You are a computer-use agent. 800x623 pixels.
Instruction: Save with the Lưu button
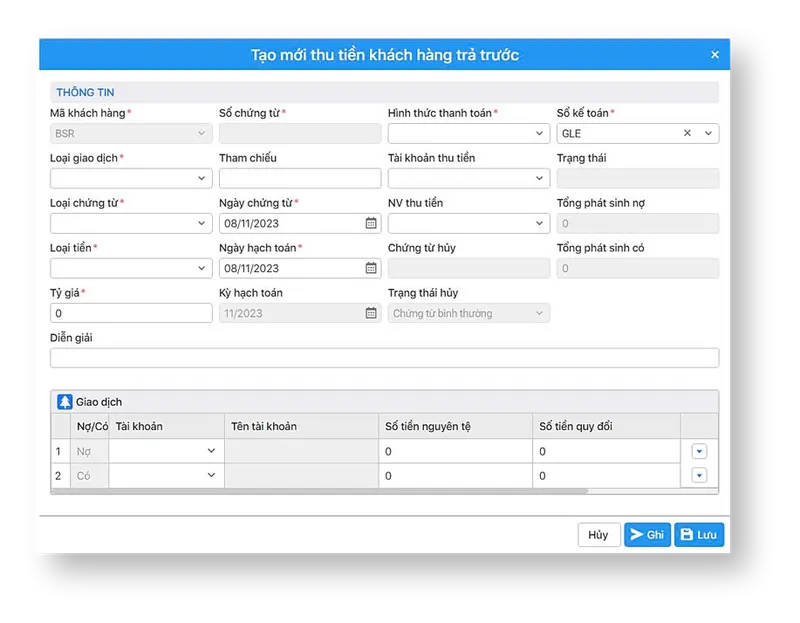tap(699, 535)
